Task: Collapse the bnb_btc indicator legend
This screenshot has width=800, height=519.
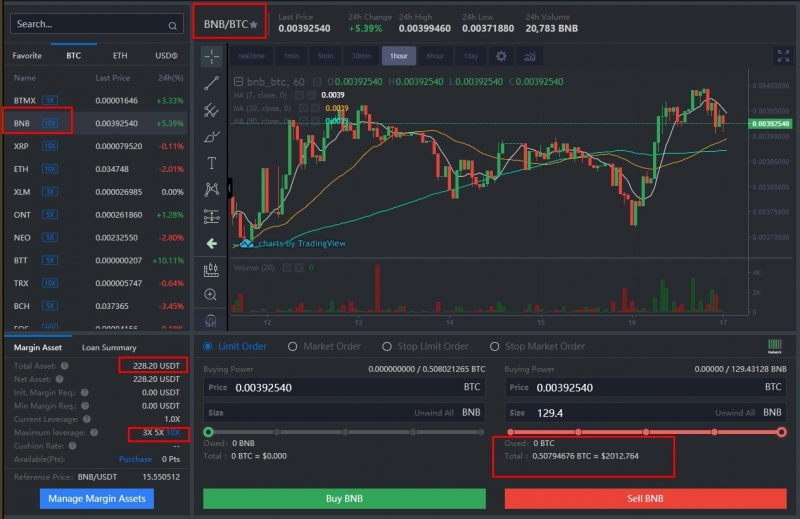Action: point(238,82)
